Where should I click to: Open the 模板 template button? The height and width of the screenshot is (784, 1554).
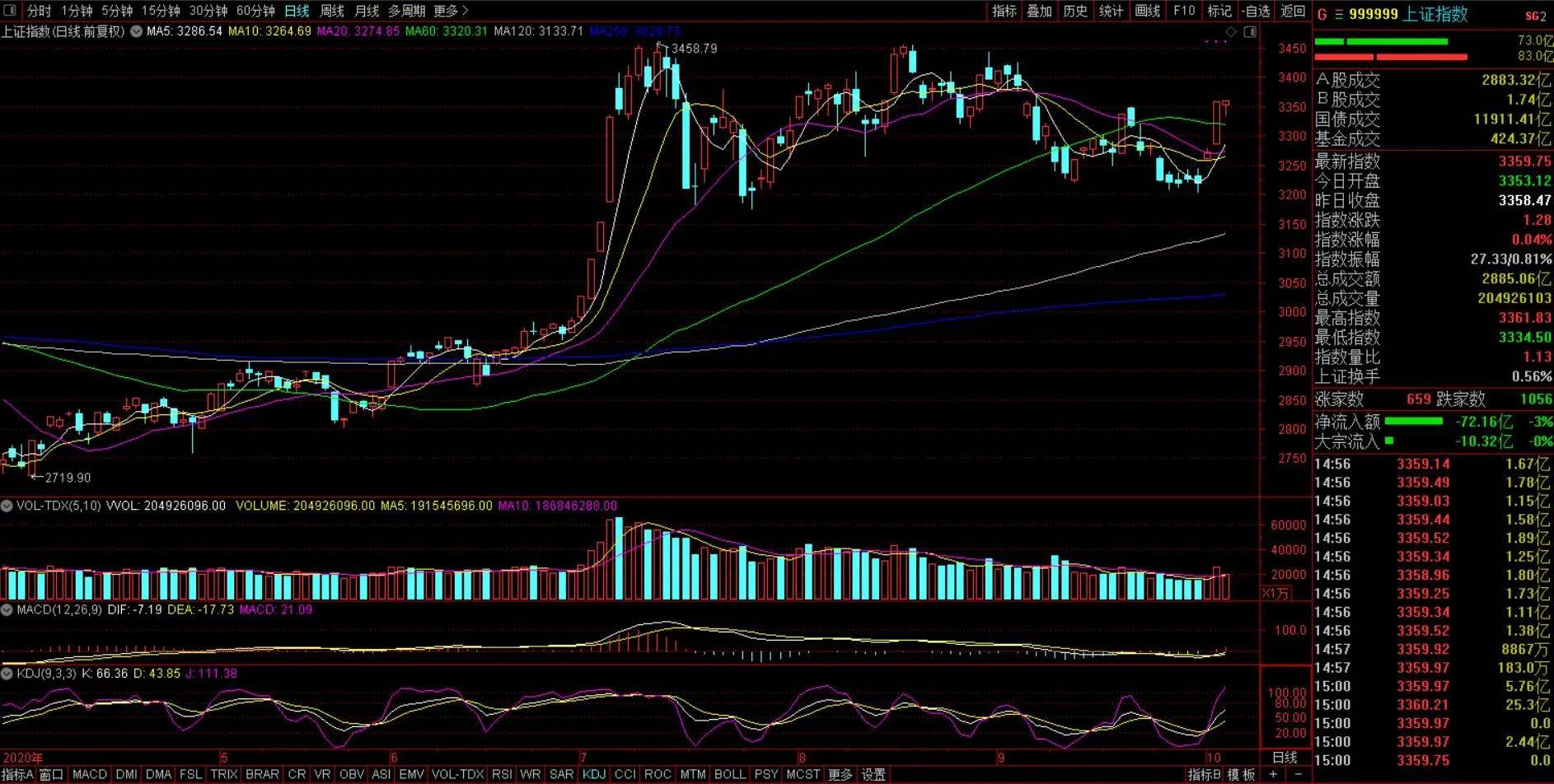pyautogui.click(x=1242, y=775)
